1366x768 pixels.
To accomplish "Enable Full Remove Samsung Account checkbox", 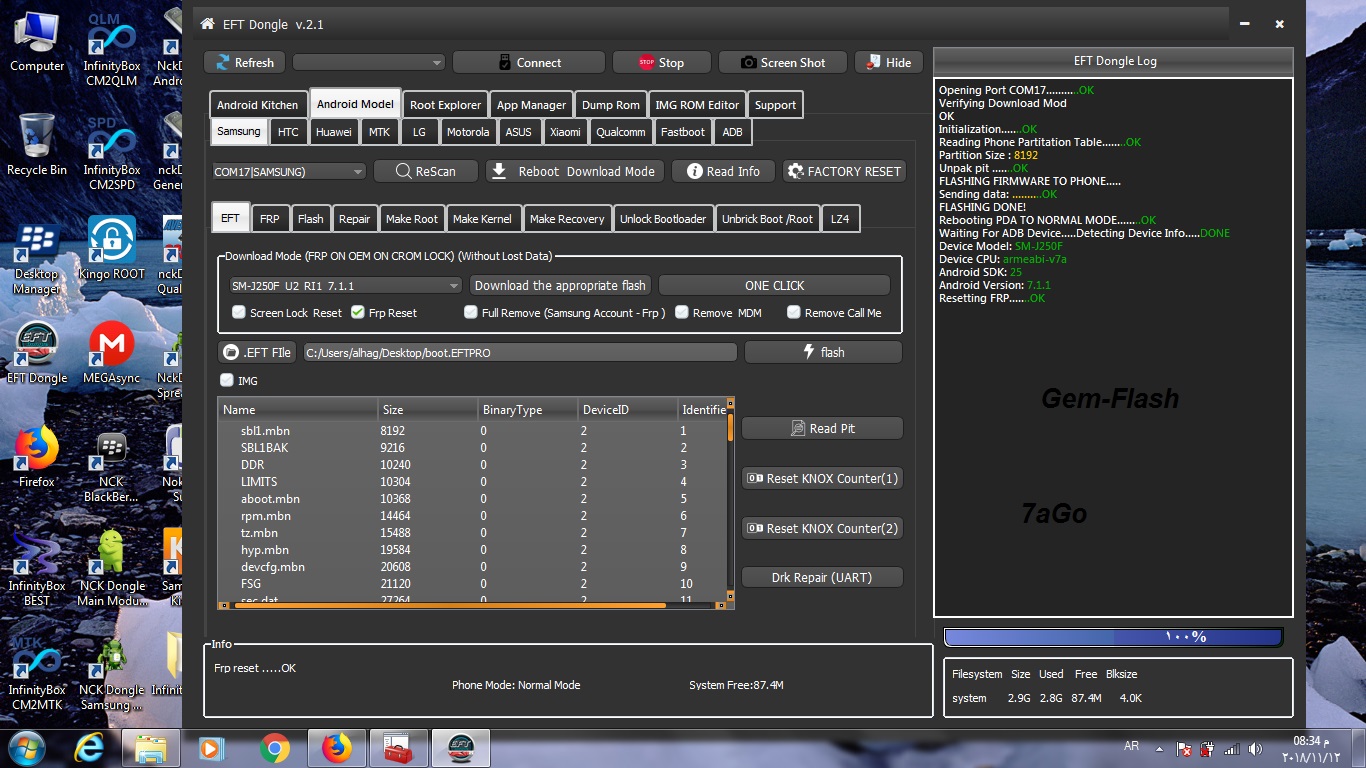I will pyautogui.click(x=471, y=312).
